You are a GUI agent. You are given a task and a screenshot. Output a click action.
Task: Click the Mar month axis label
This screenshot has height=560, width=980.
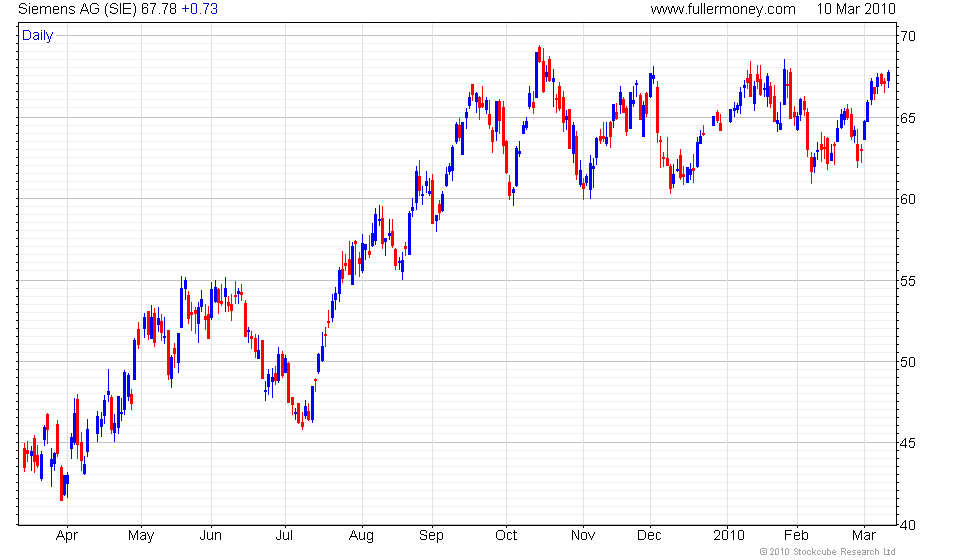tap(864, 536)
